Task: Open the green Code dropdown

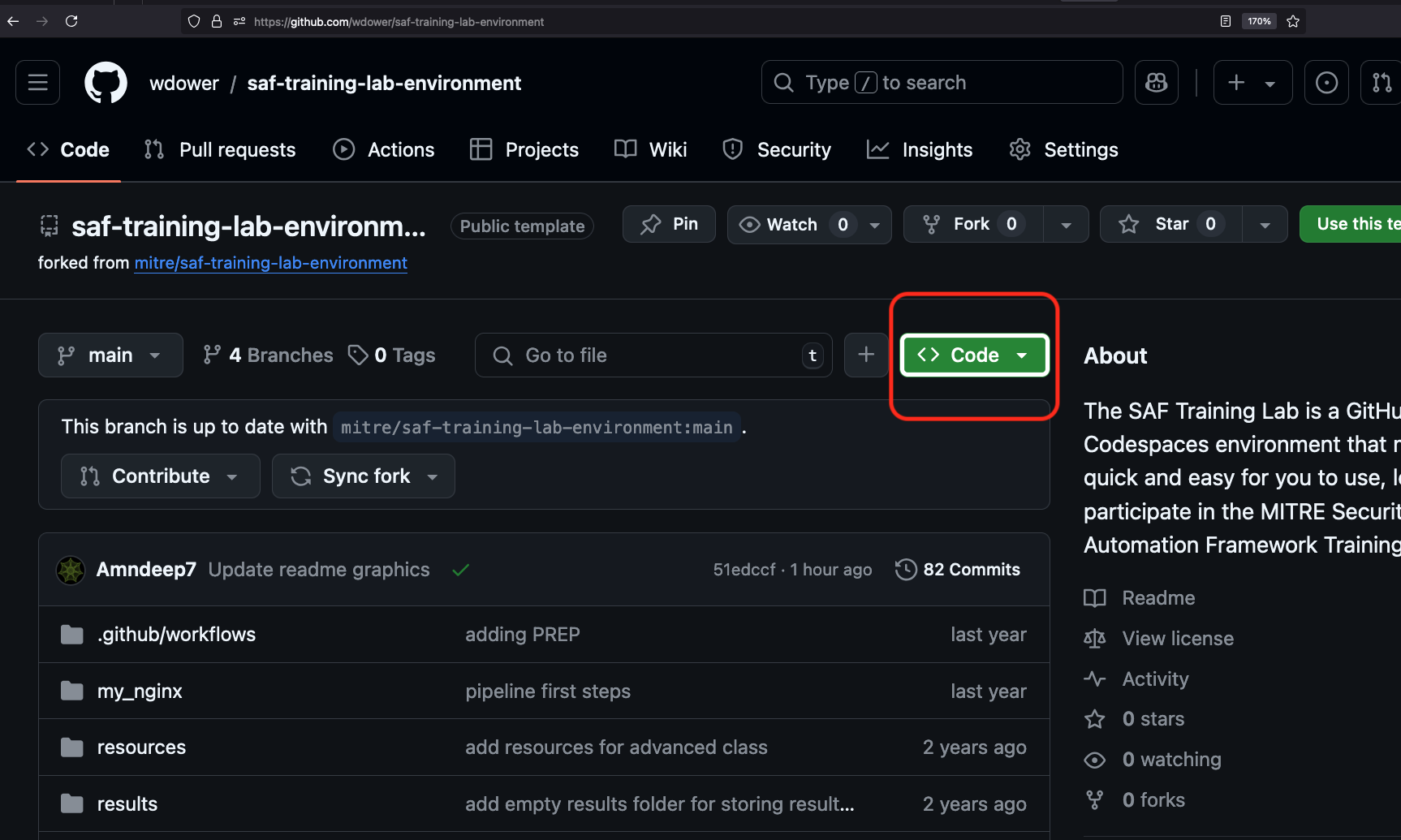Action: point(974,355)
